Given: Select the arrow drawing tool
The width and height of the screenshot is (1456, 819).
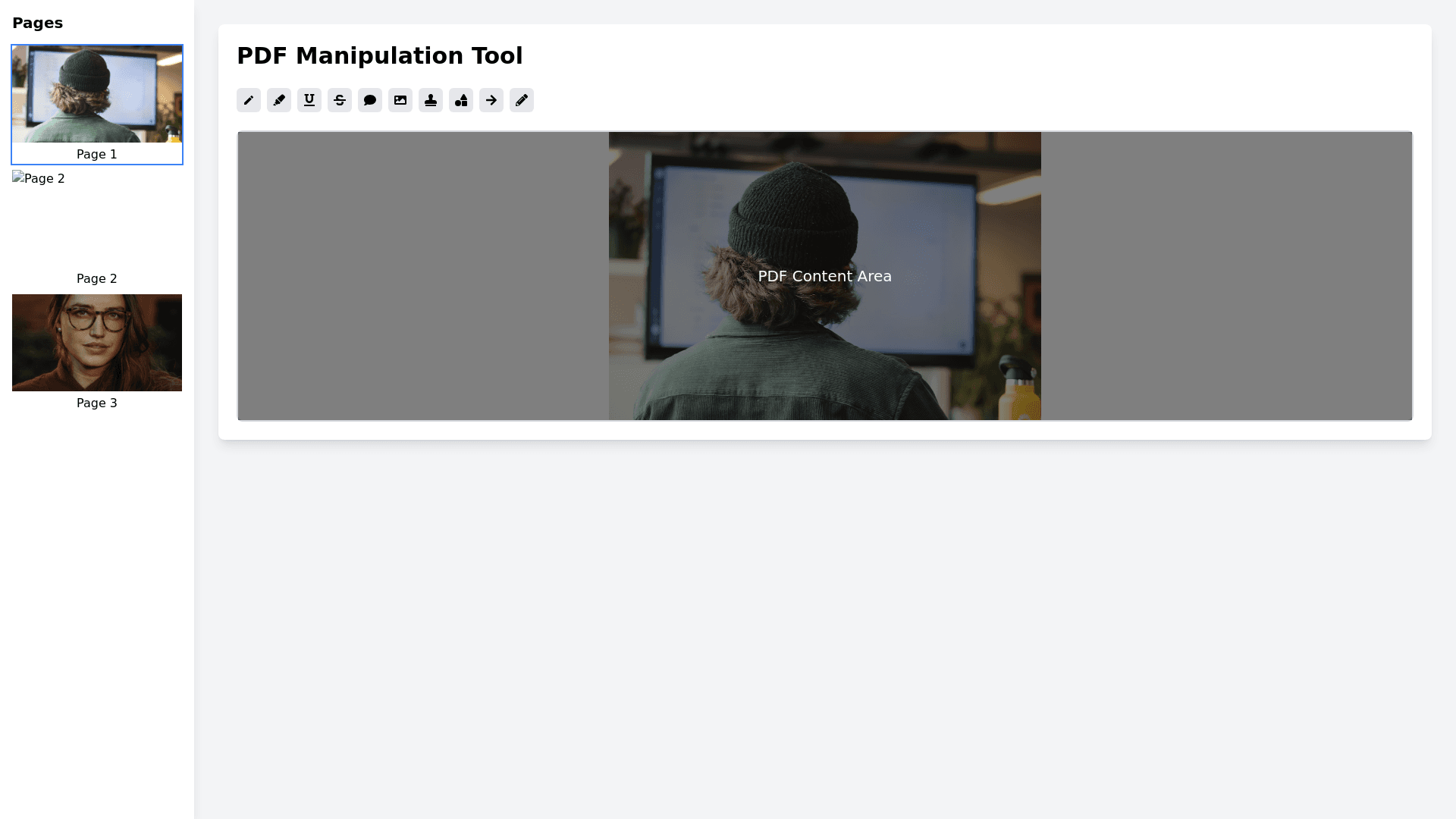Looking at the screenshot, I should click(491, 100).
